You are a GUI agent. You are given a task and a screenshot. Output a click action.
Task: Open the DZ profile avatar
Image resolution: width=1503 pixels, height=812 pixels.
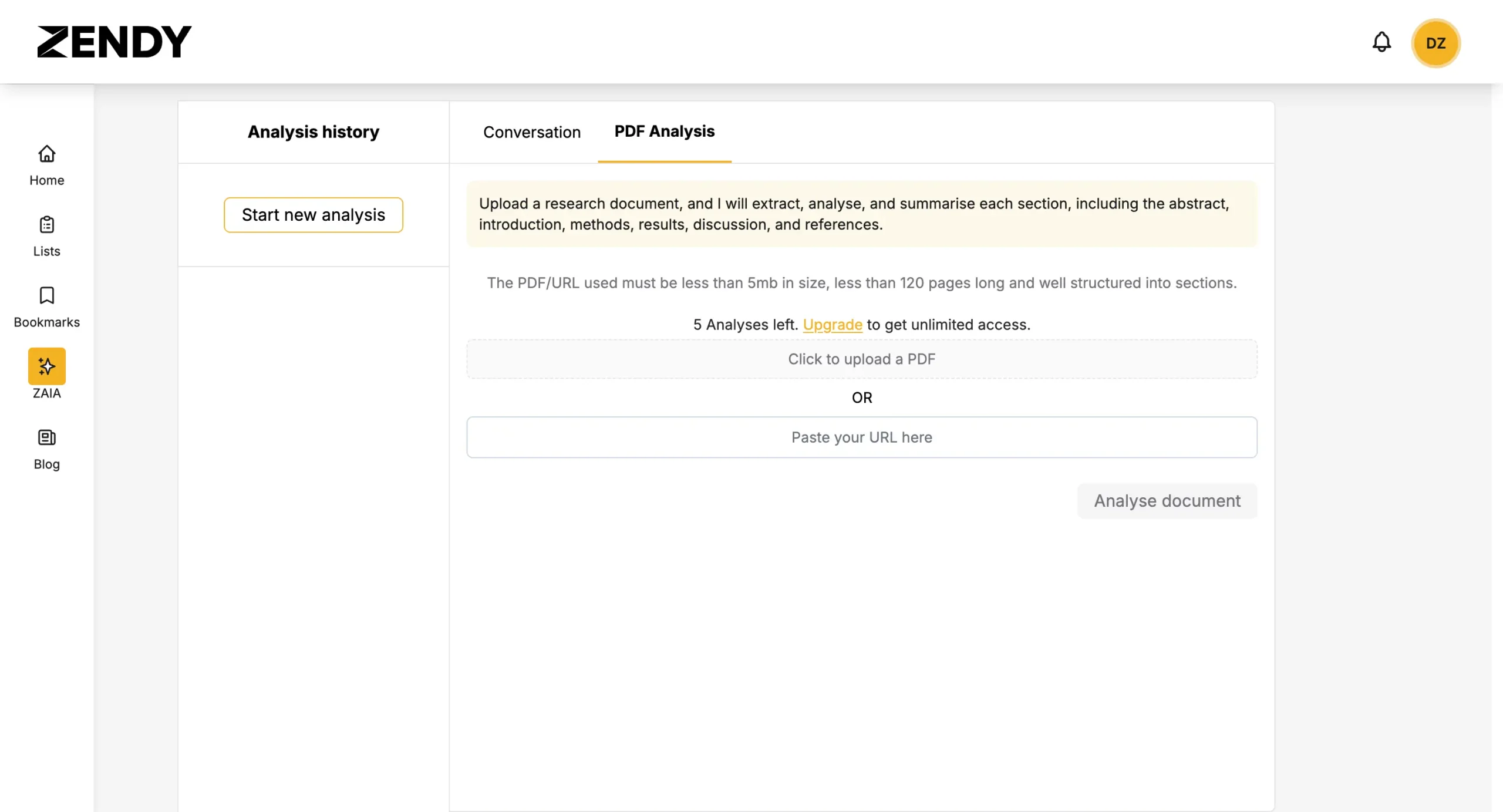[x=1435, y=43]
